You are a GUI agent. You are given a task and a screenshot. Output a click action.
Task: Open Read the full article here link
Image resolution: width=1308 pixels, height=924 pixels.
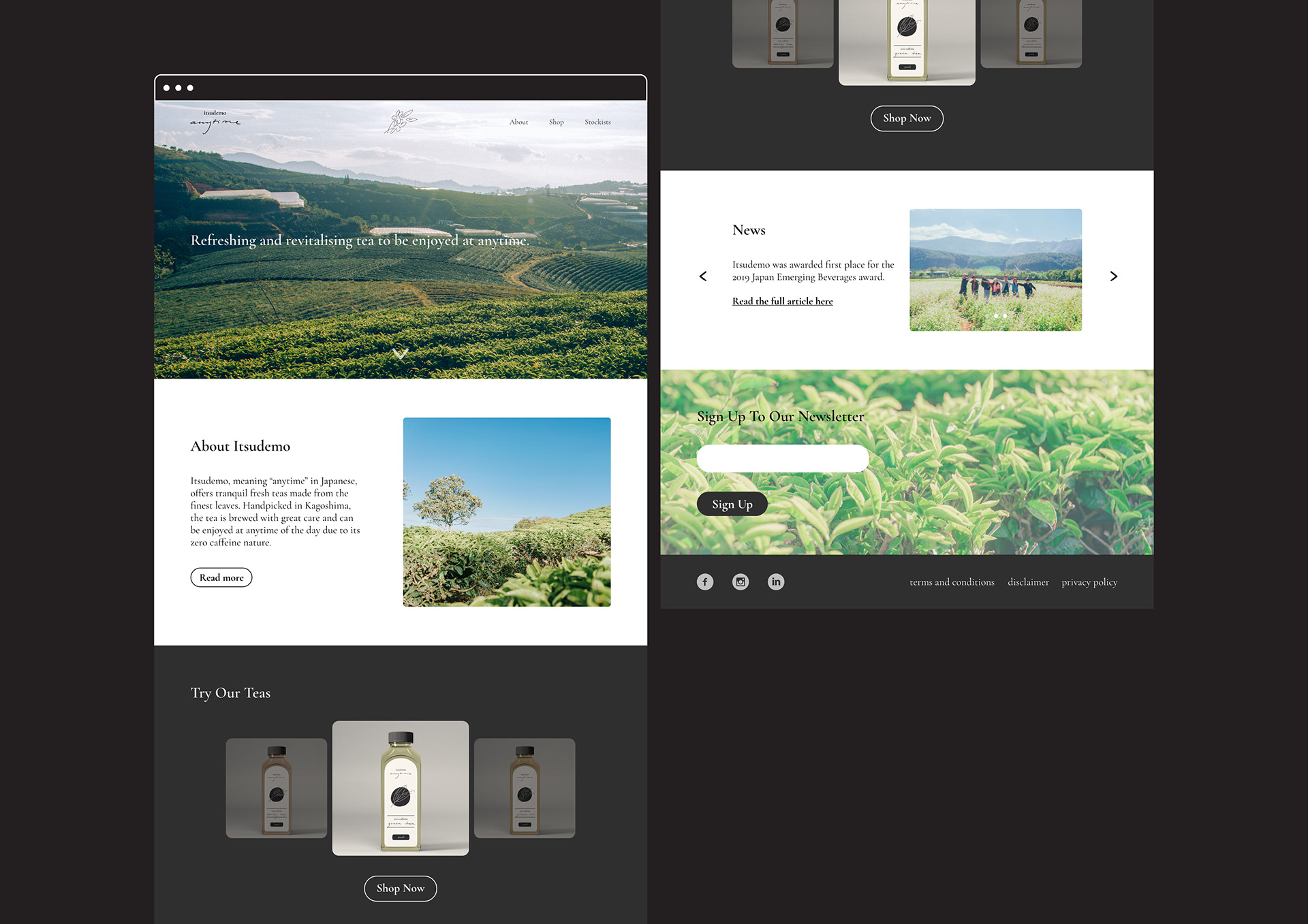coord(782,301)
